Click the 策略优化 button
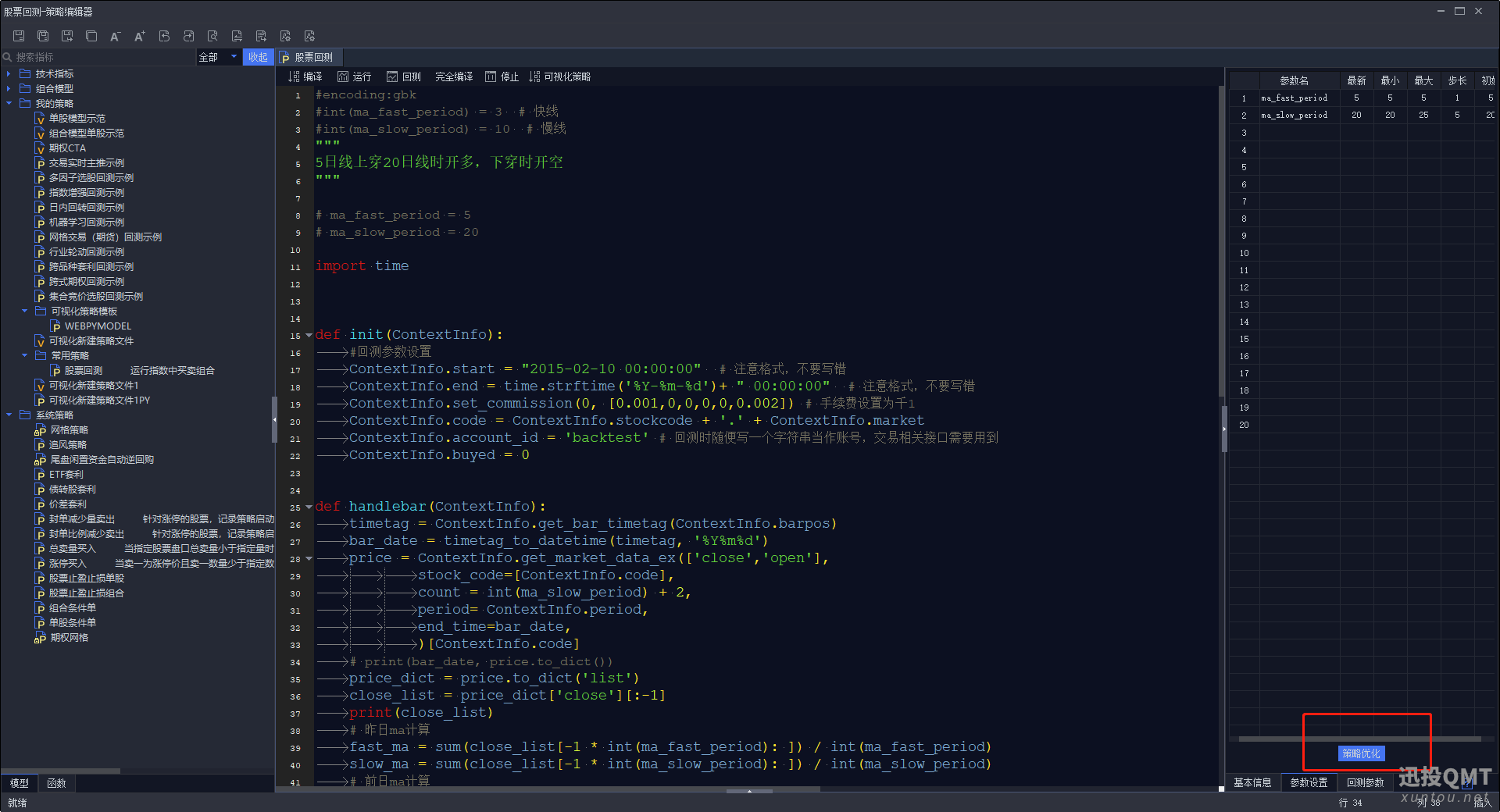1500x812 pixels. (x=1361, y=753)
